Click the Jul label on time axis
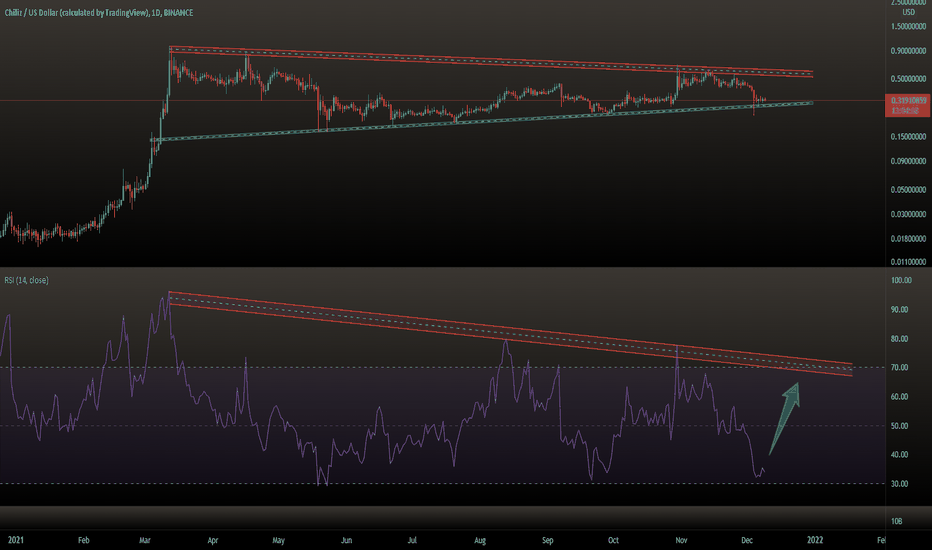932x550 pixels. [412, 540]
